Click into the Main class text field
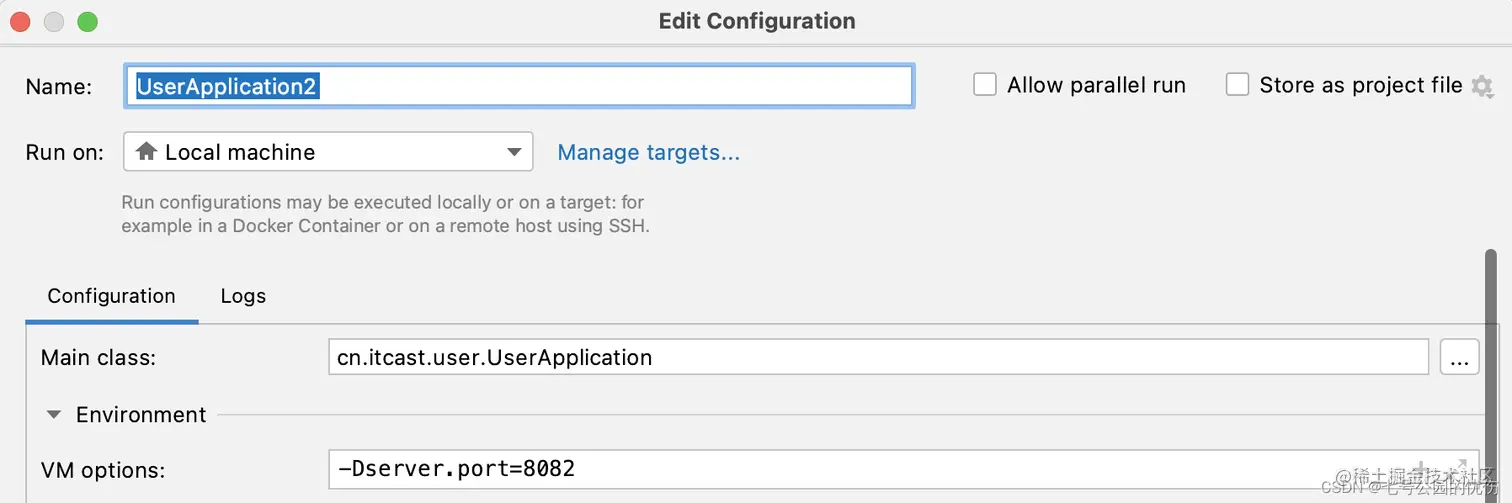 click(x=878, y=357)
